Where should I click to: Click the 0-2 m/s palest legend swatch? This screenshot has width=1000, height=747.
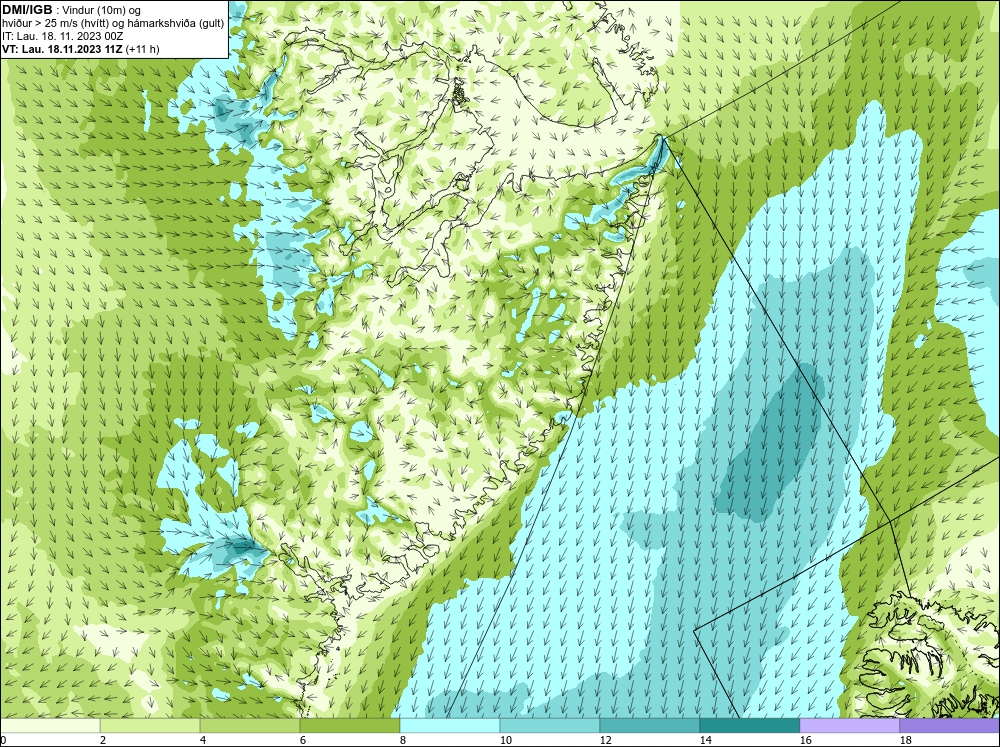click(50, 726)
